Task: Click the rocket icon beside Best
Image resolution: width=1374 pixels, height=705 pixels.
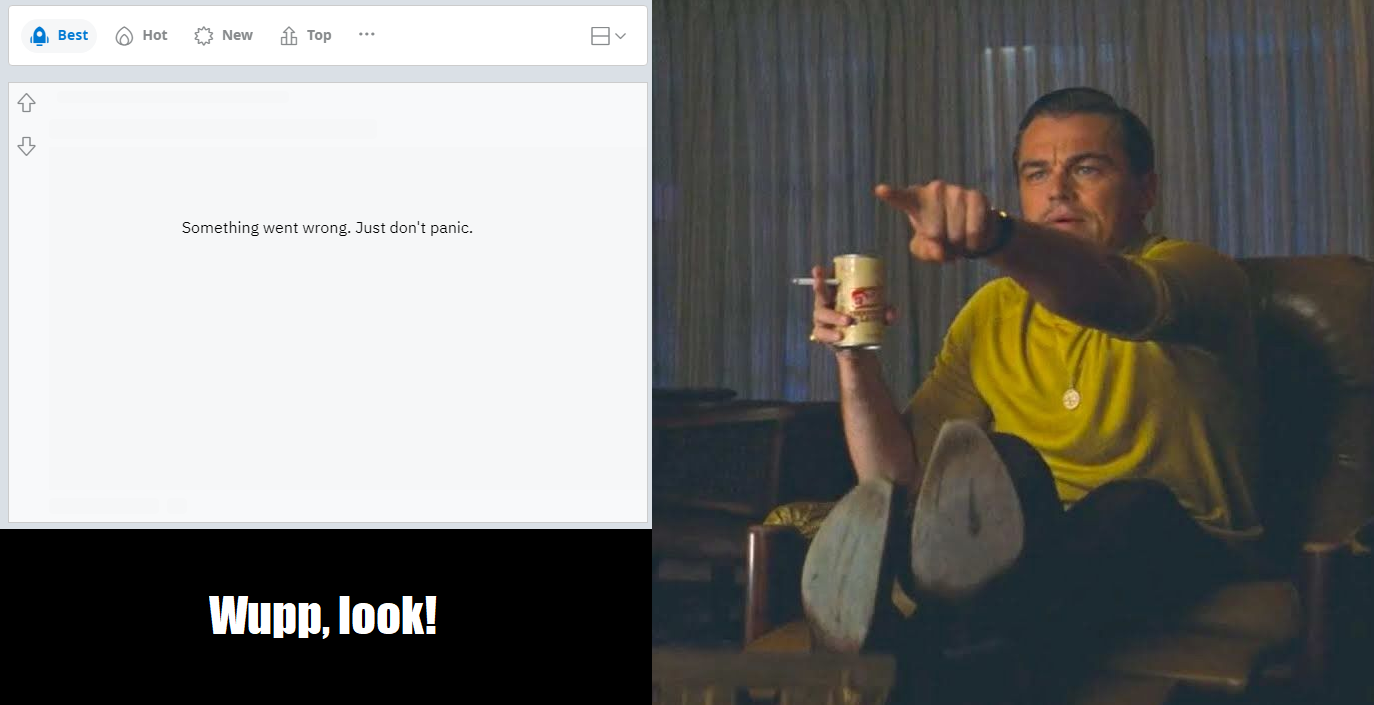Action: tap(40, 36)
